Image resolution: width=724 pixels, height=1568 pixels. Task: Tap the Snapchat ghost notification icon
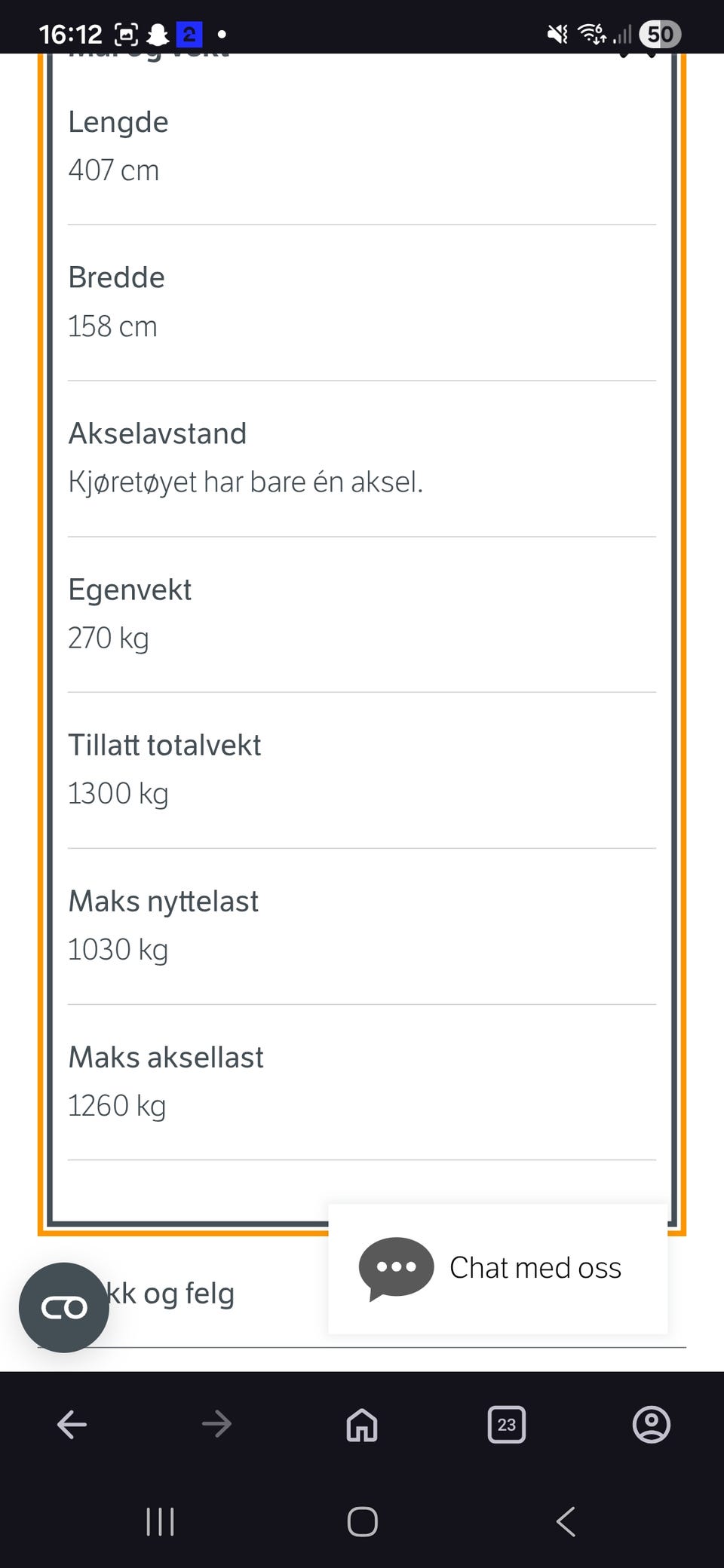[158, 34]
